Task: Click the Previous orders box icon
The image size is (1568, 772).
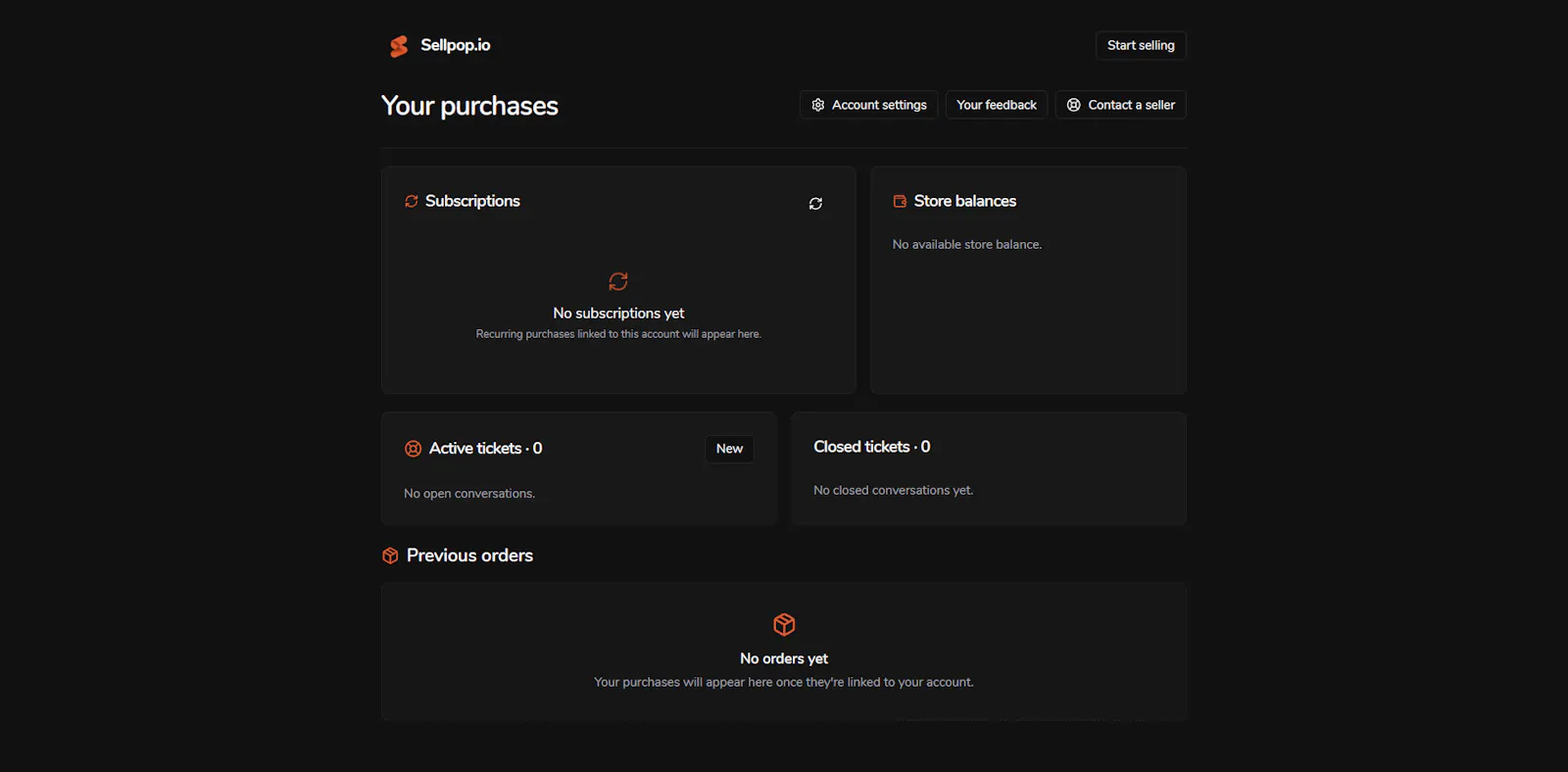Action: click(390, 555)
